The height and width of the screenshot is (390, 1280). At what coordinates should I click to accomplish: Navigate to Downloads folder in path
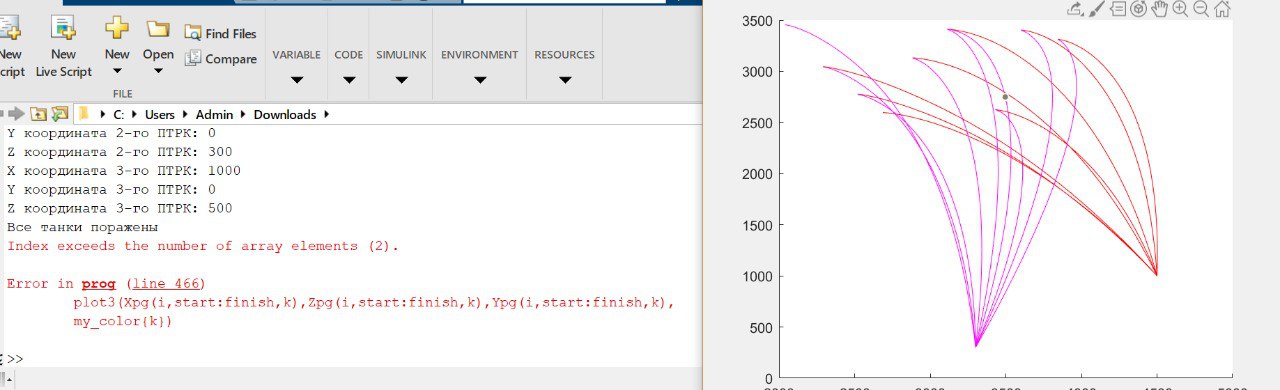point(284,115)
